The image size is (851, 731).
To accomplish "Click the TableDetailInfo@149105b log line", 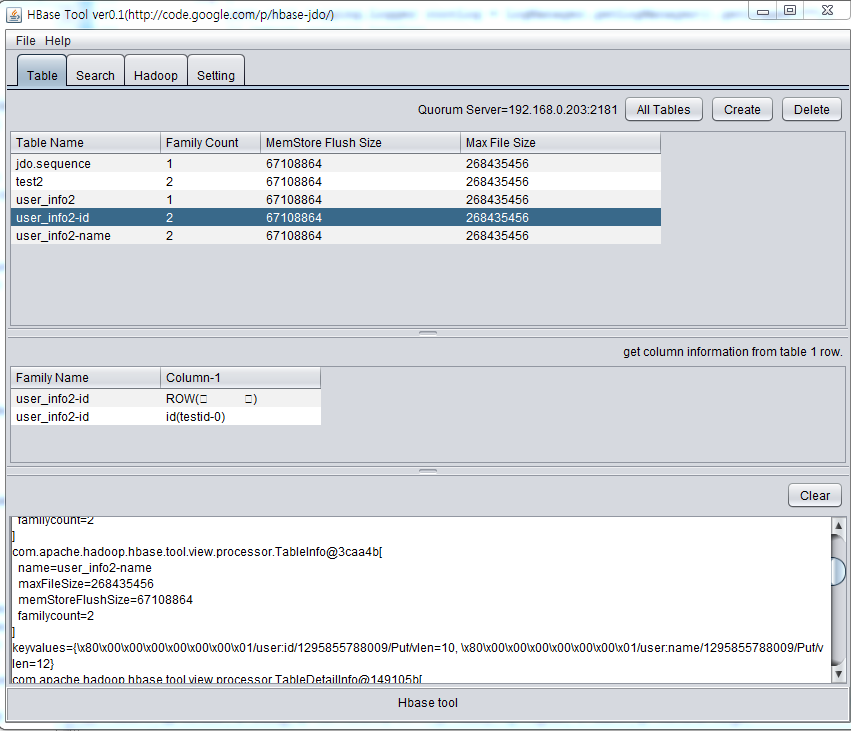I will click(x=217, y=679).
